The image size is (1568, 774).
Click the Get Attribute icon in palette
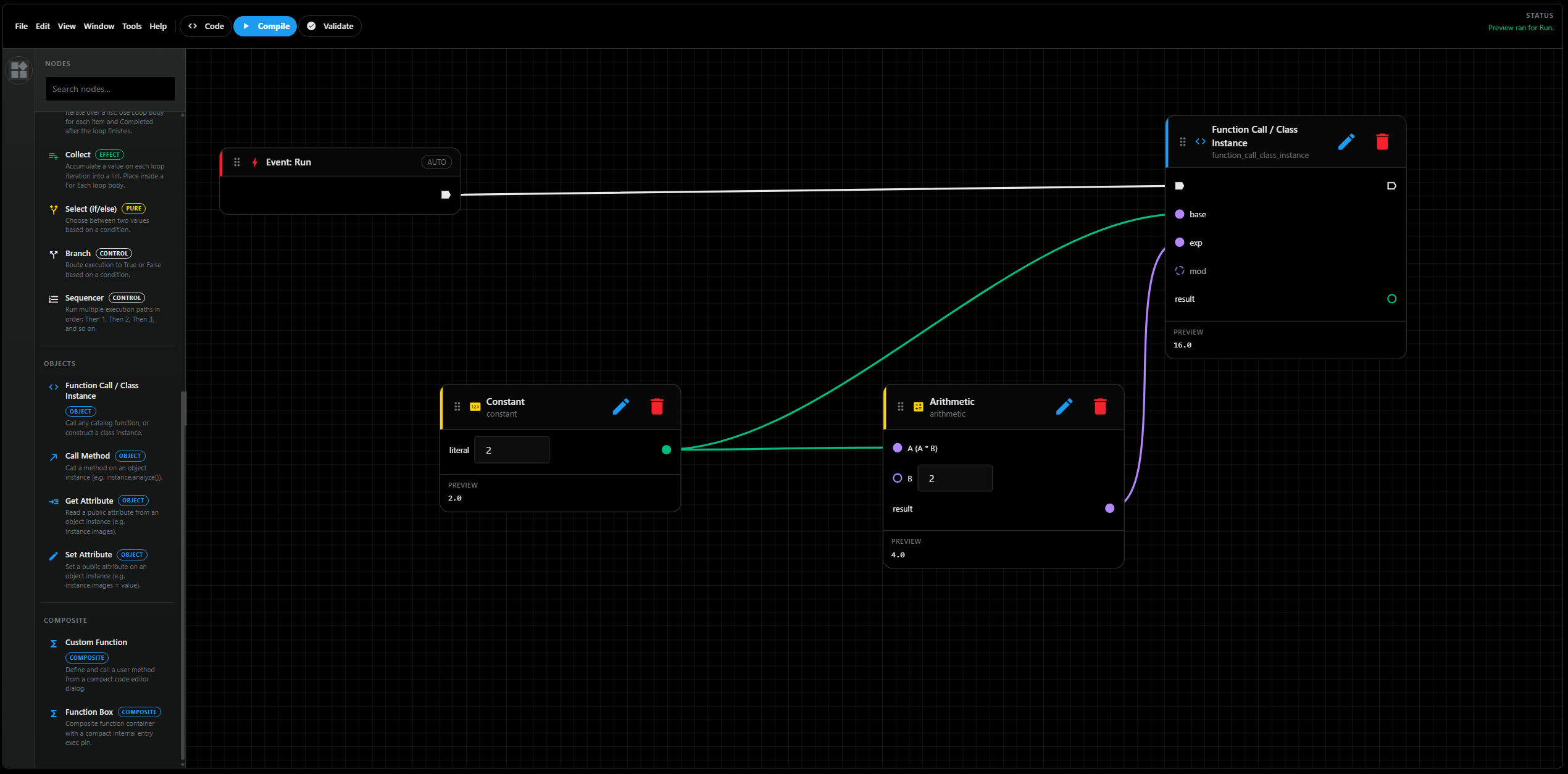(x=54, y=502)
